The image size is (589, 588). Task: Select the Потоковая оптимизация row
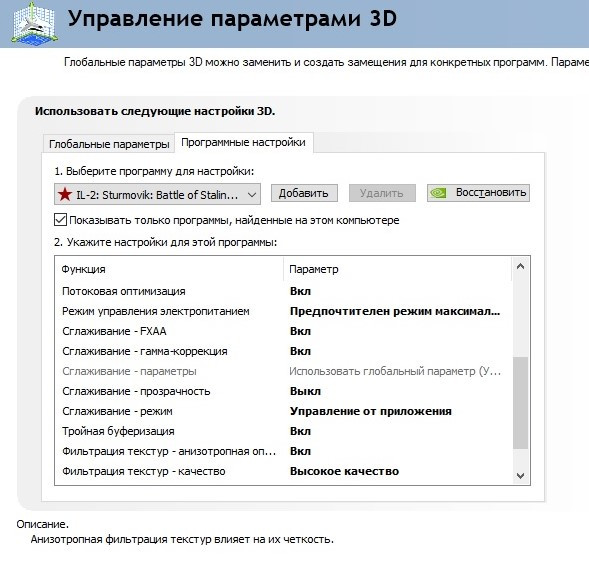[283, 291]
